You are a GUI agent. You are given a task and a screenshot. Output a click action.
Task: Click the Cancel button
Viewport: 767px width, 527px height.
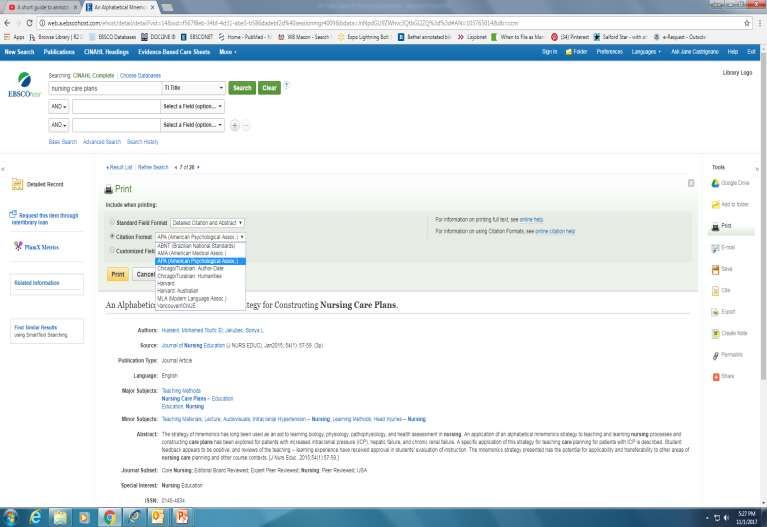tap(145, 275)
